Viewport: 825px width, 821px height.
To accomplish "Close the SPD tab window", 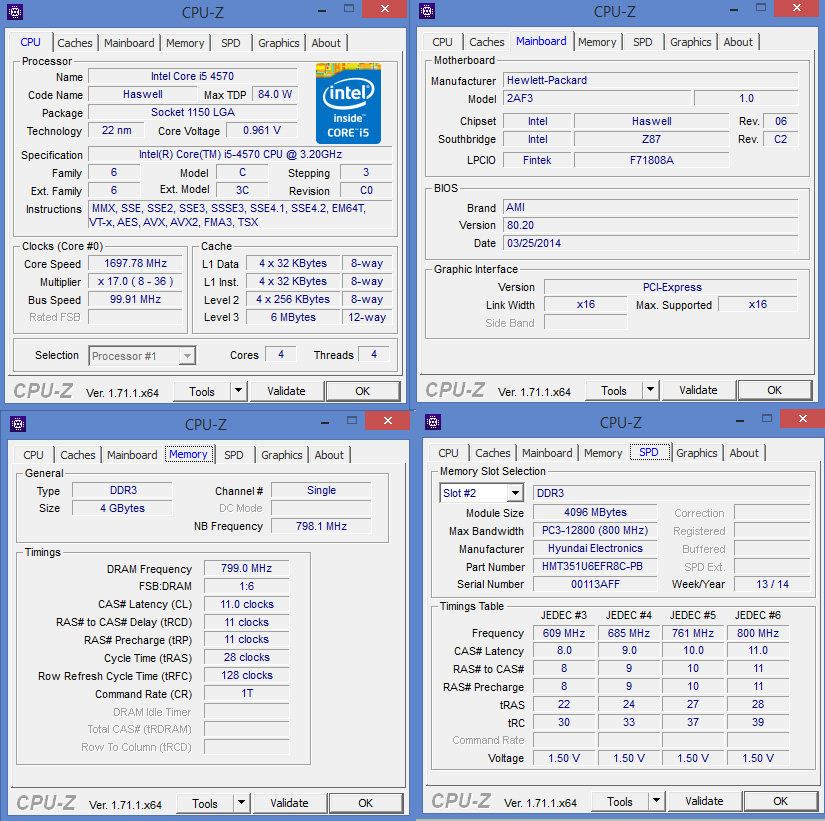I will [x=802, y=418].
